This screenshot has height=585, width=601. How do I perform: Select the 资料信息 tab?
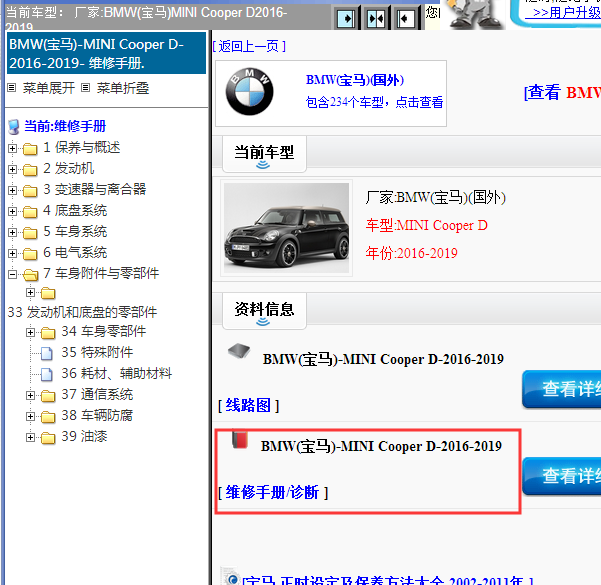(264, 311)
